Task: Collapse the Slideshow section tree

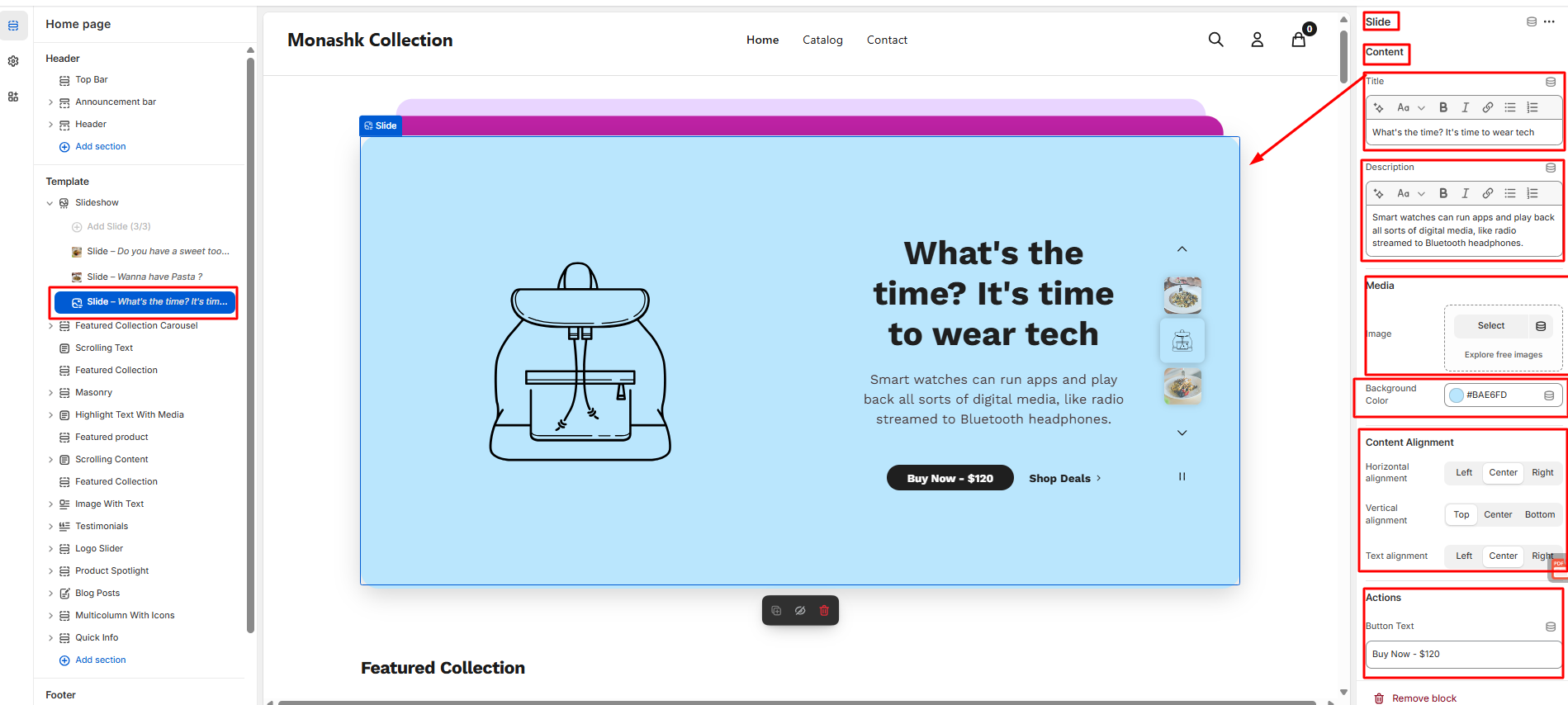Action: 50,203
